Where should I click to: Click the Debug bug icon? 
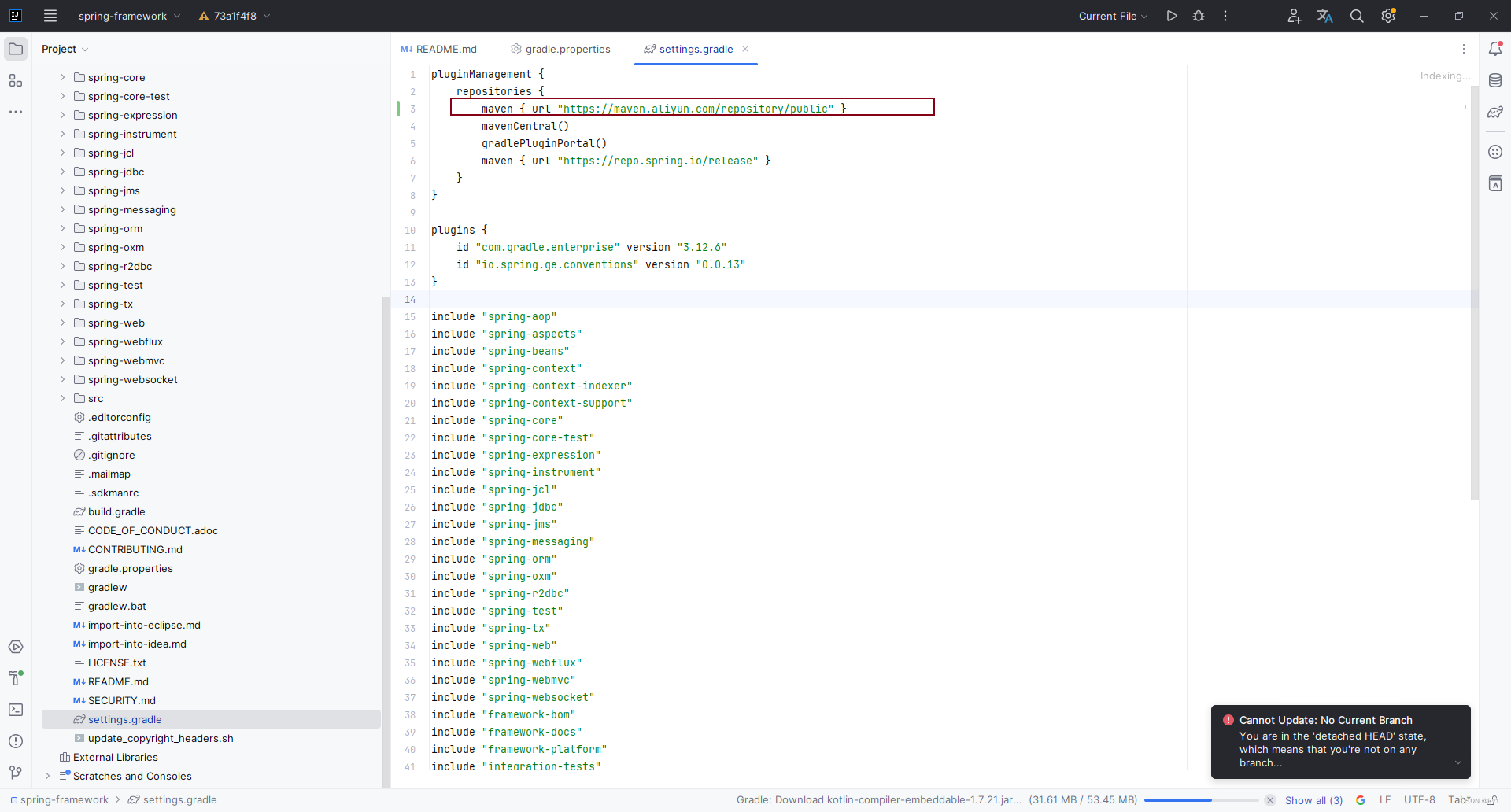[x=1199, y=16]
